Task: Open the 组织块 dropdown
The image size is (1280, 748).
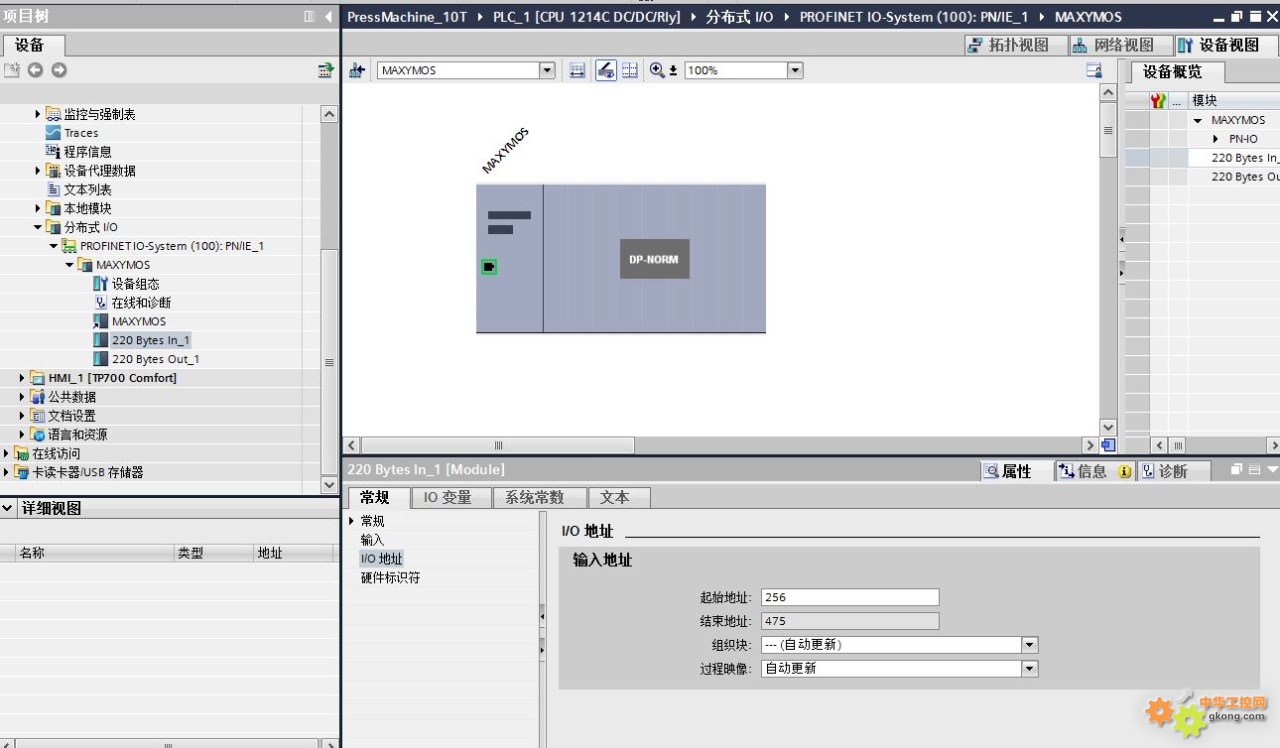Action: 1030,645
